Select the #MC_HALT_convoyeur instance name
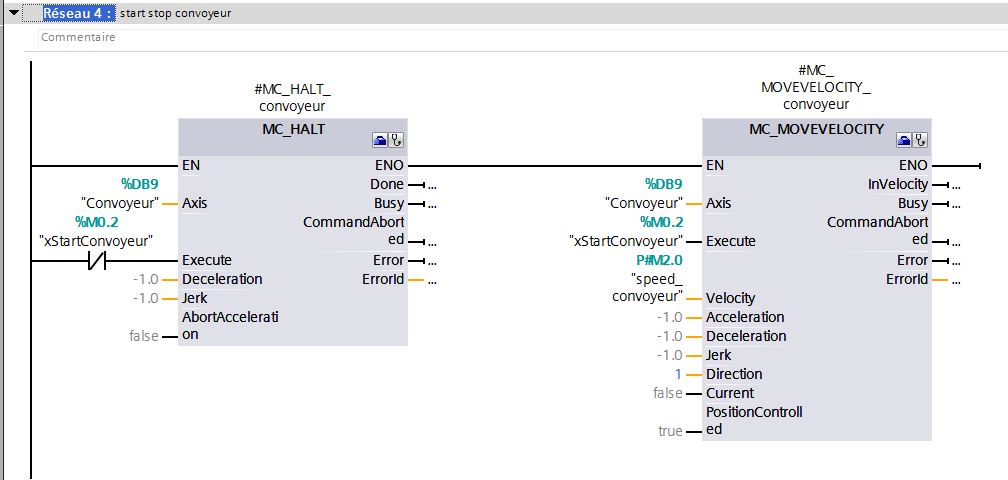 tap(292, 98)
